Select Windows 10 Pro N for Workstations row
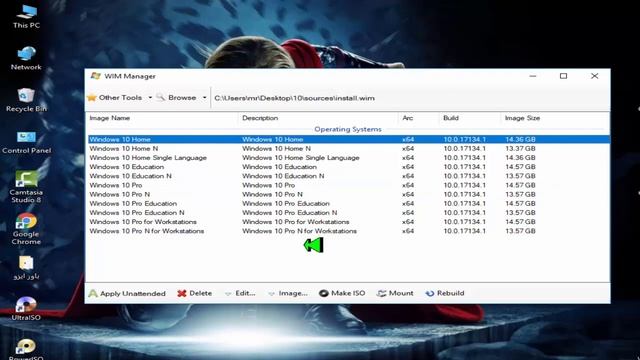 (x=349, y=231)
